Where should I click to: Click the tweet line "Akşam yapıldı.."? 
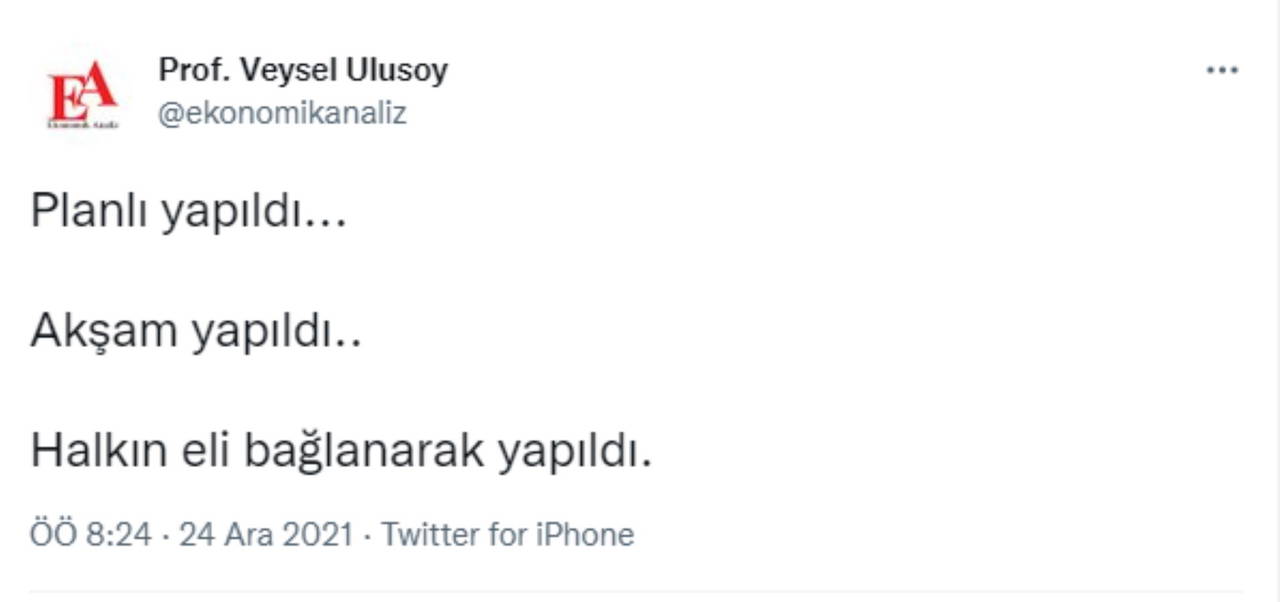[196, 331]
